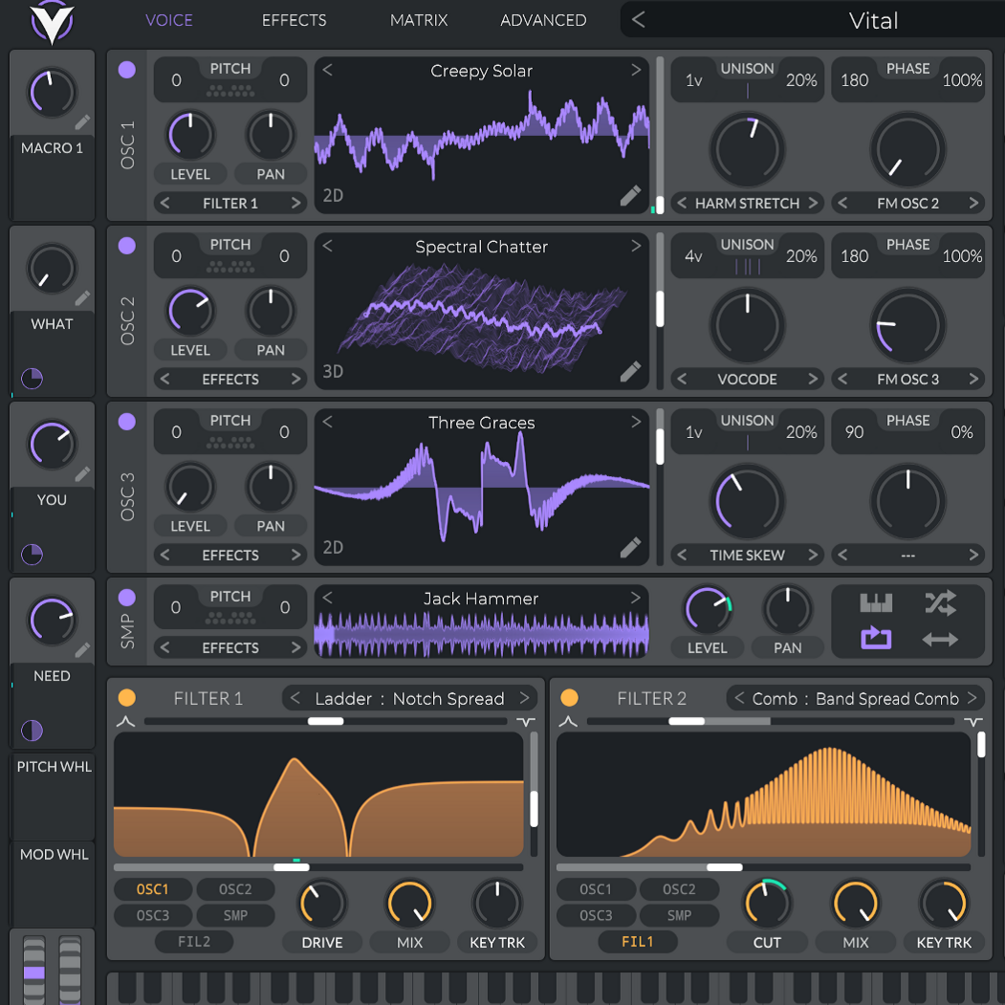
Task: Click OSC 3 phase value 90
Action: 854,432
